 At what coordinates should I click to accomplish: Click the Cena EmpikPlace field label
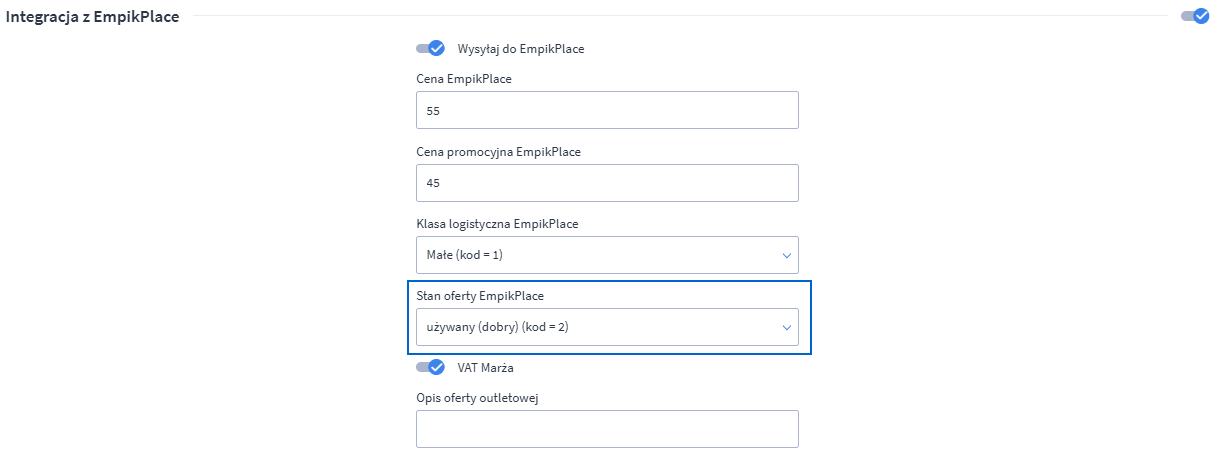(x=463, y=79)
